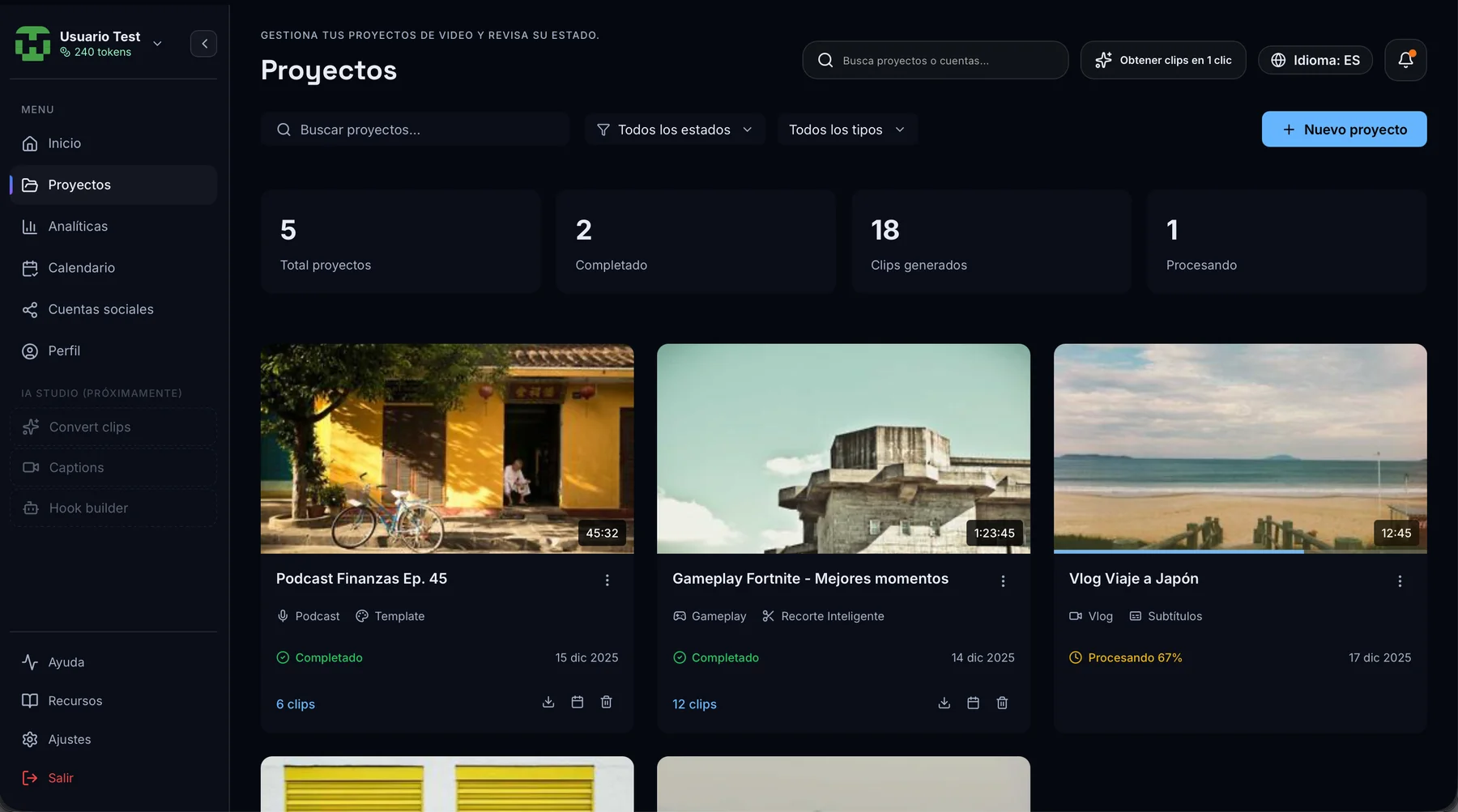Image resolution: width=1458 pixels, height=812 pixels.
Task: Click the subtitles icon beside Subtítulos tag
Action: [1136, 616]
